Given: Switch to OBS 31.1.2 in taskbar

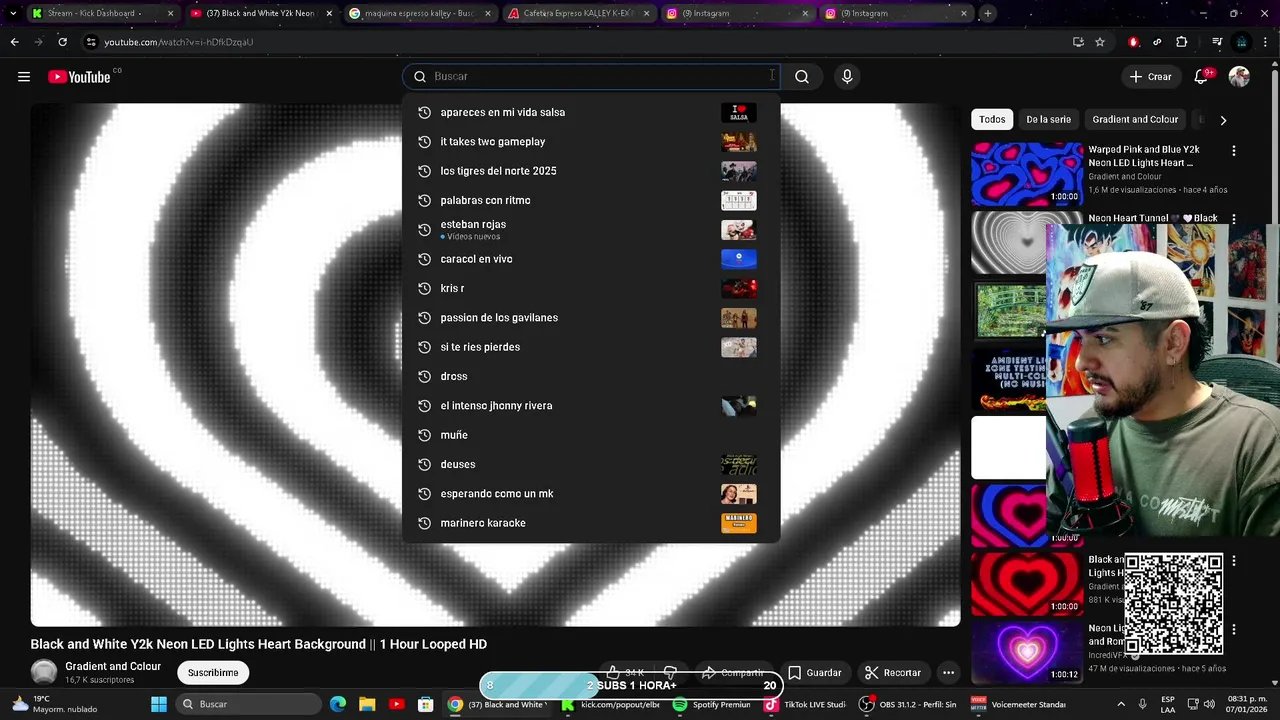Looking at the screenshot, I should (x=908, y=704).
